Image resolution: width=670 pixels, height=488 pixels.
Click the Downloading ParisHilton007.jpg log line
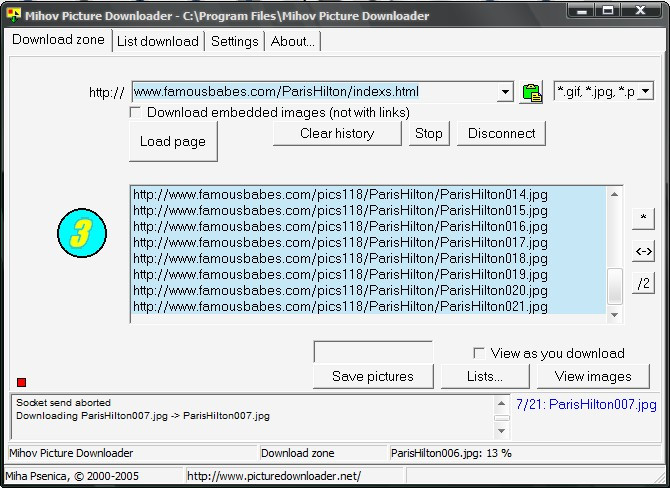tap(143, 416)
